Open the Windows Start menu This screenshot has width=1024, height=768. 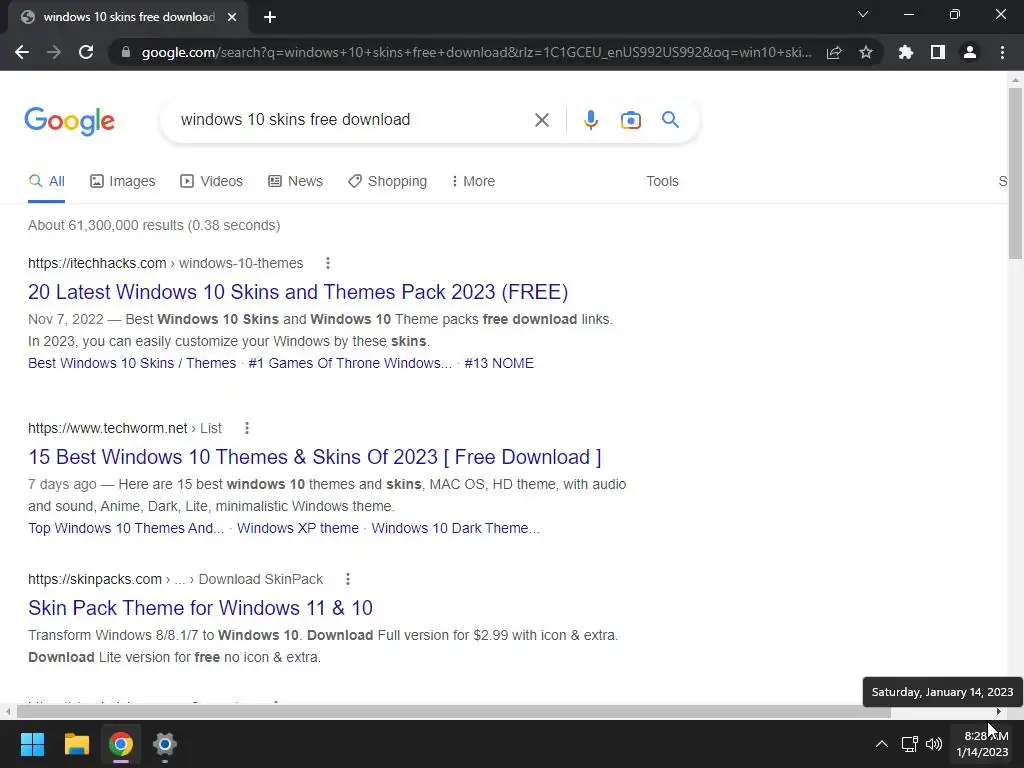pos(32,744)
